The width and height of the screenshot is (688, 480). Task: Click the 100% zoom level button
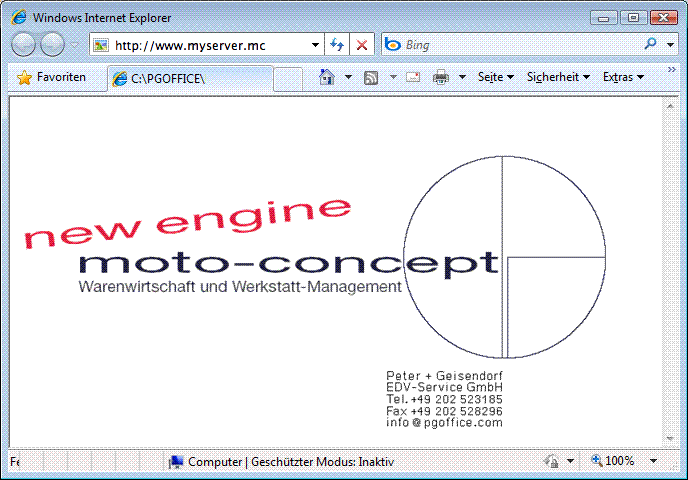point(613,461)
